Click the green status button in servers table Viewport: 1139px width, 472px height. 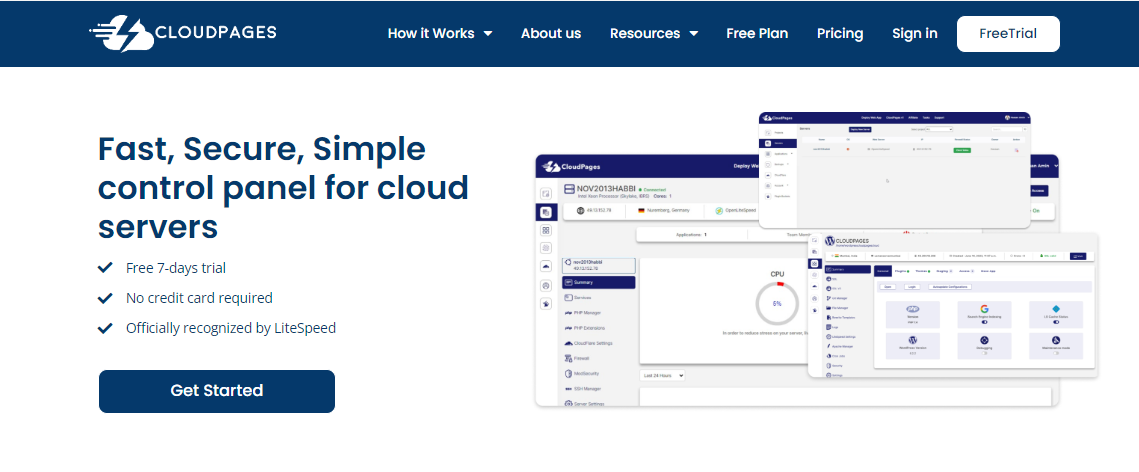[962, 150]
